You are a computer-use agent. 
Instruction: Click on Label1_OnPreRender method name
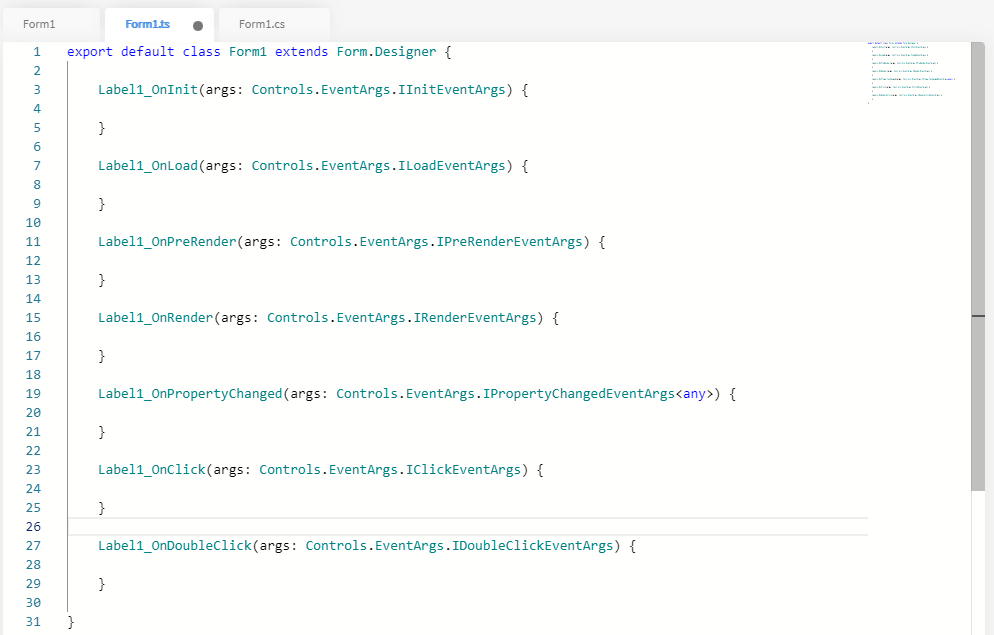click(166, 242)
